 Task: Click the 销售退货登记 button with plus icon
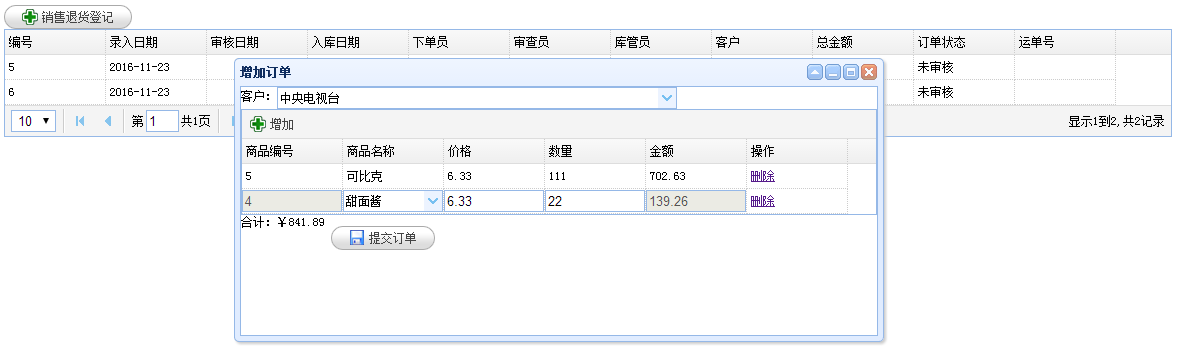[68, 17]
